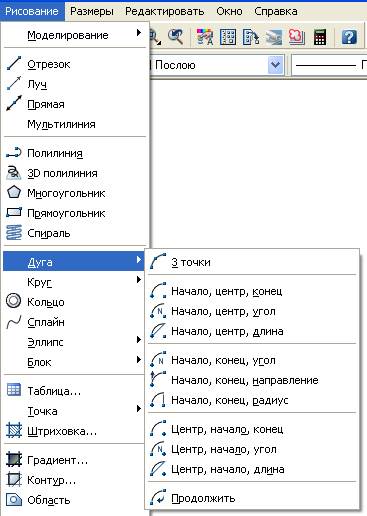The height and width of the screenshot is (516, 367).
Task: Pick the Сплайн spline tool
Action: (x=75, y=322)
